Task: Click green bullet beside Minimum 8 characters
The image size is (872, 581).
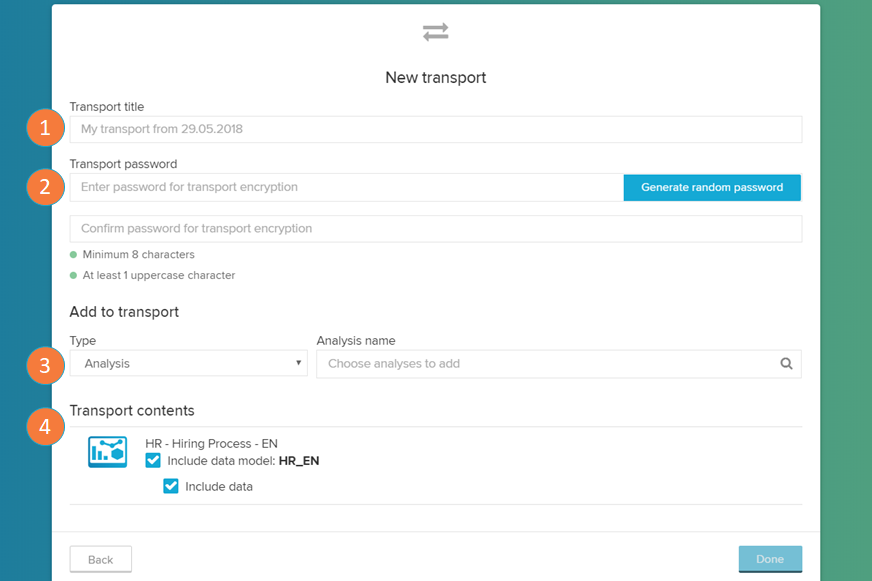Action: click(73, 255)
